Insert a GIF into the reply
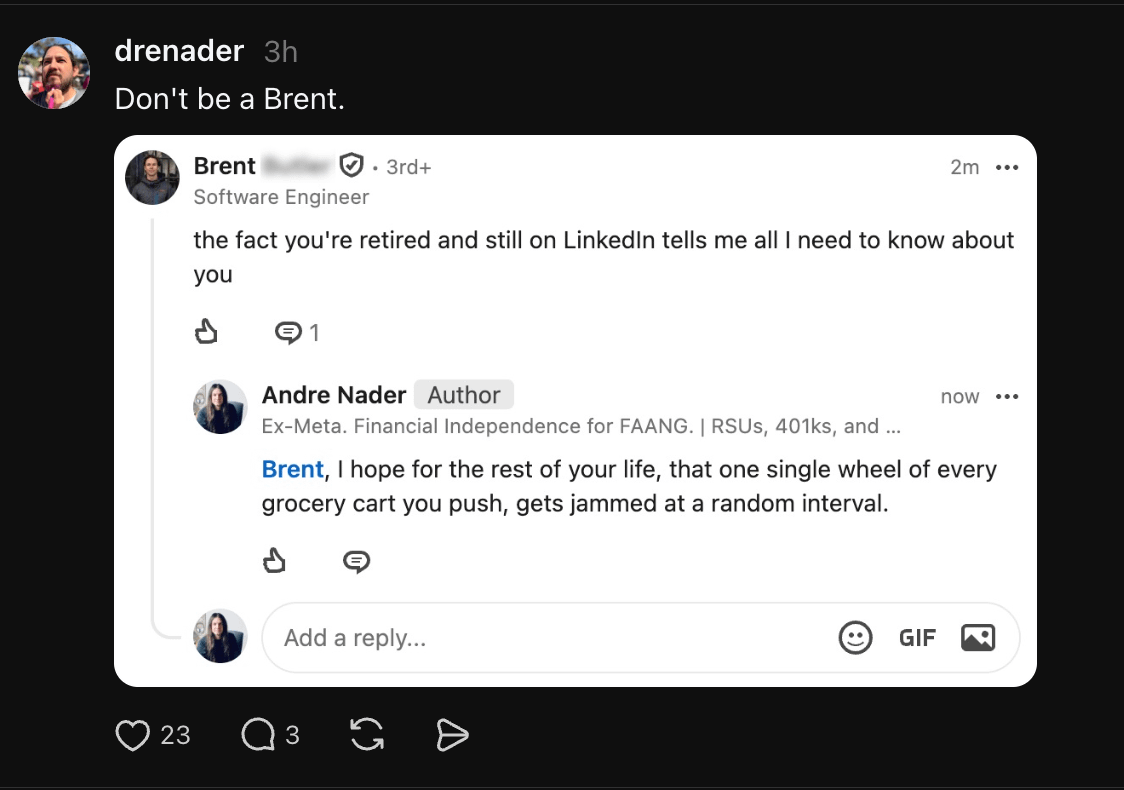The height and width of the screenshot is (790, 1124). pyautogui.click(x=917, y=638)
